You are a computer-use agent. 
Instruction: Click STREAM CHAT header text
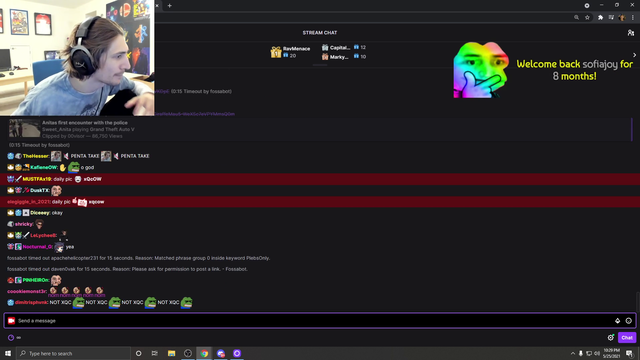[320, 33]
